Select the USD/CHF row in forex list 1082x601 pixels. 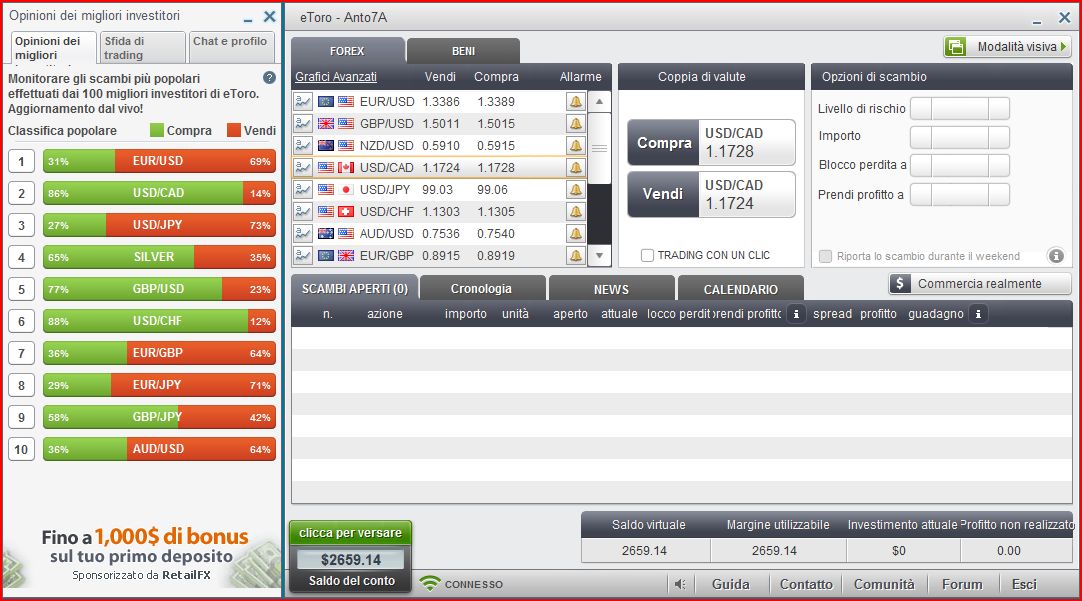pos(440,212)
